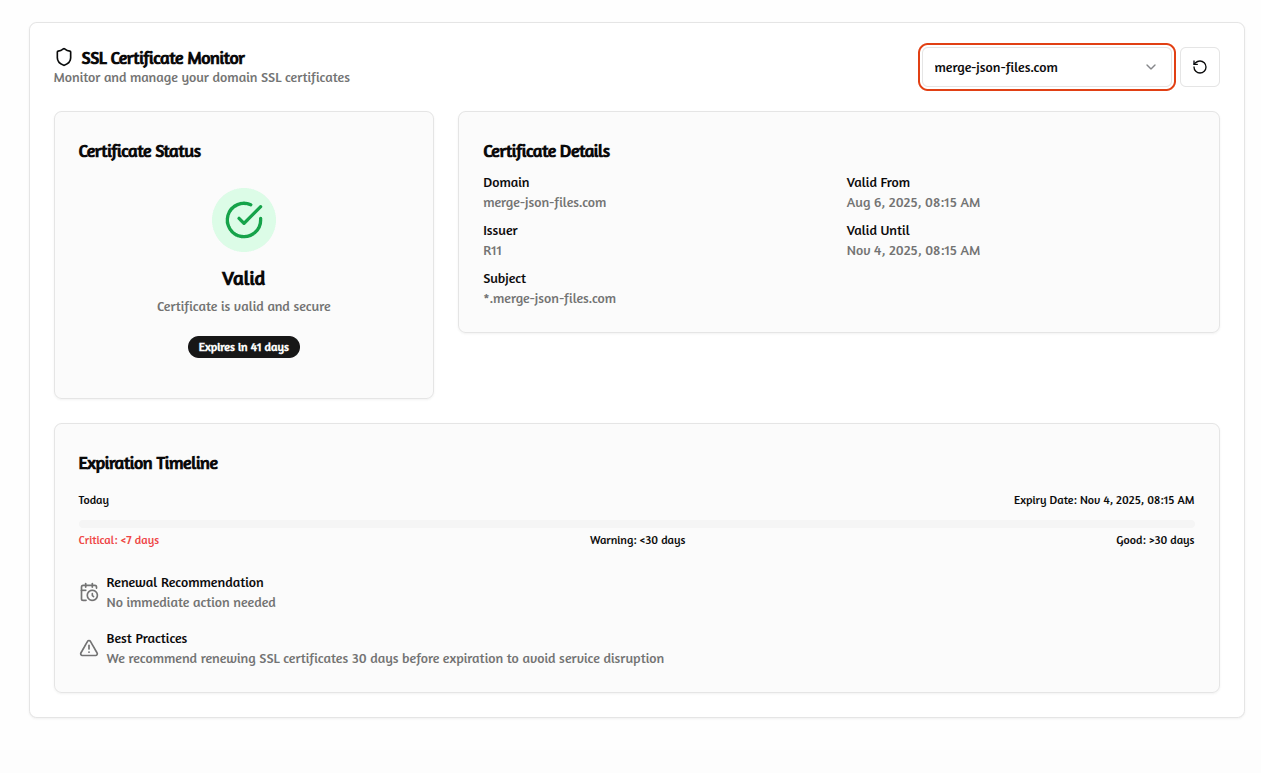Click the red "Critical: <7 days" label
Screen dimensions: 1261x773
click(x=119, y=540)
